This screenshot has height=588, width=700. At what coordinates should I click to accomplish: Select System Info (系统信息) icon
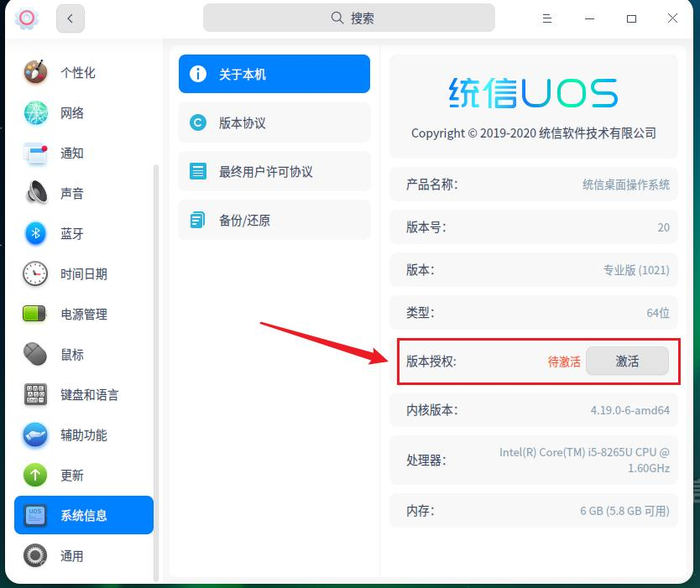35,515
